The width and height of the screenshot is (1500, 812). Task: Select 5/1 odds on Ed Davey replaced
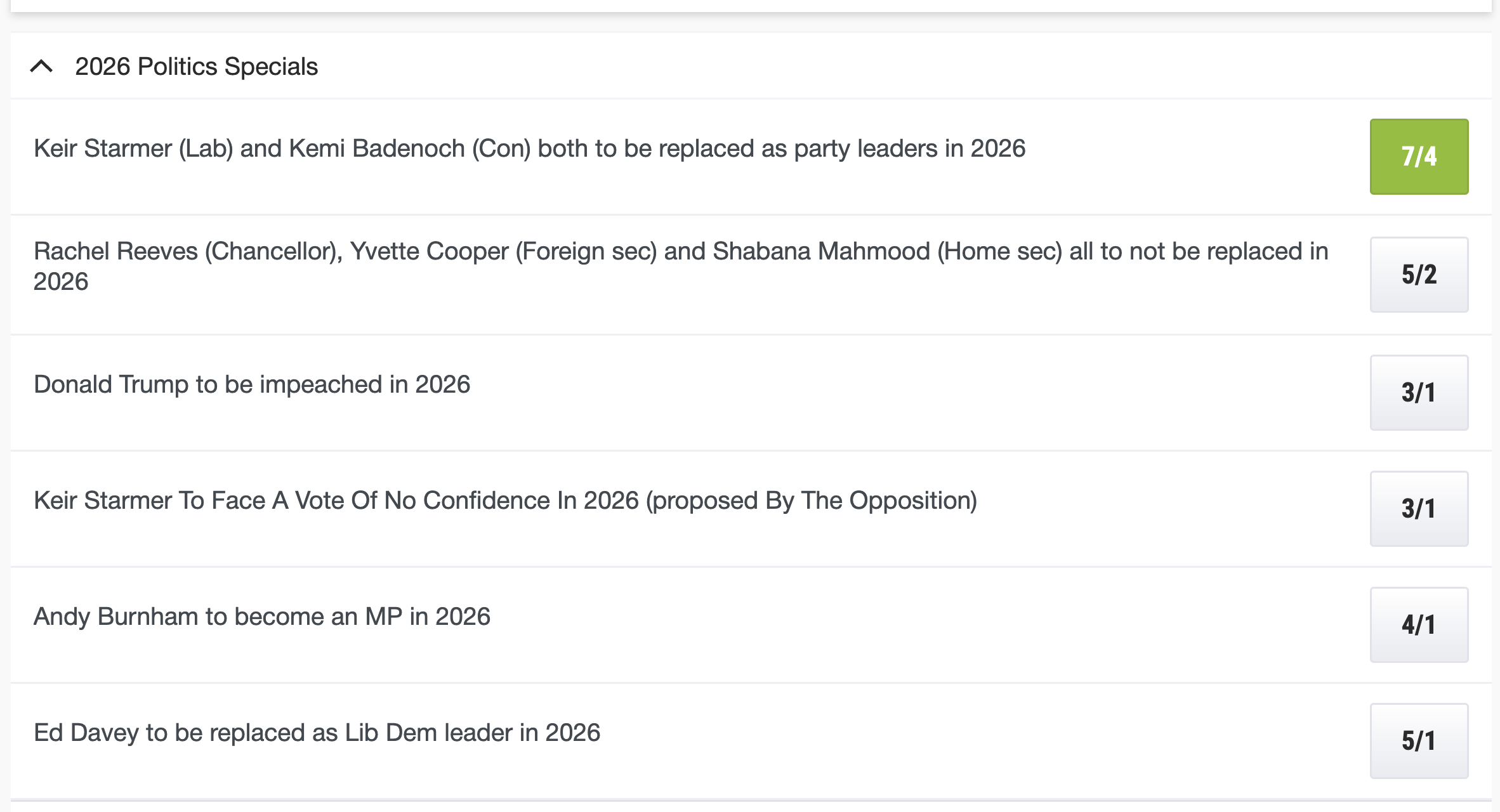pyautogui.click(x=1419, y=741)
